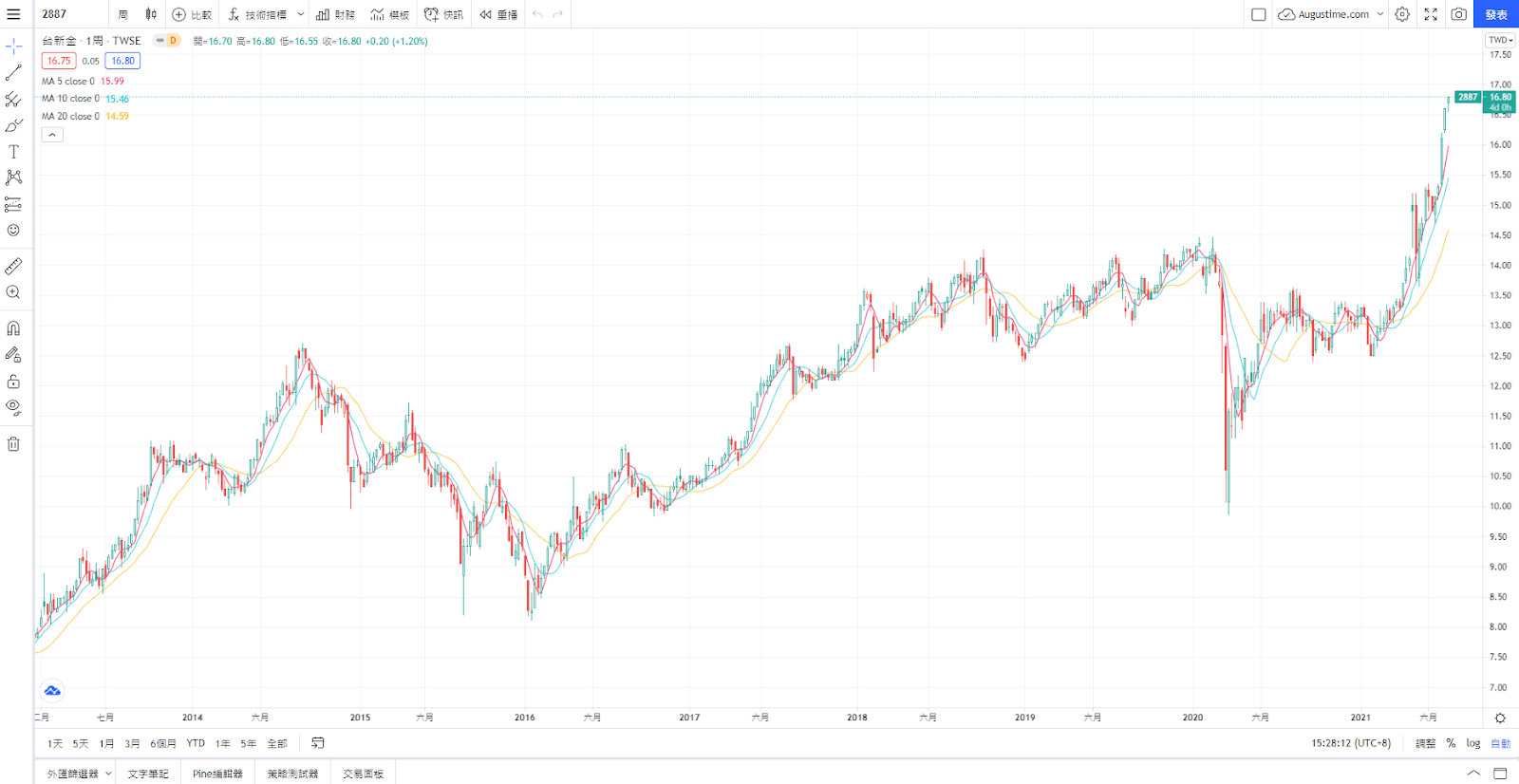
Task: Open the forex screener (外匯篩選器) tab
Action: (74, 774)
